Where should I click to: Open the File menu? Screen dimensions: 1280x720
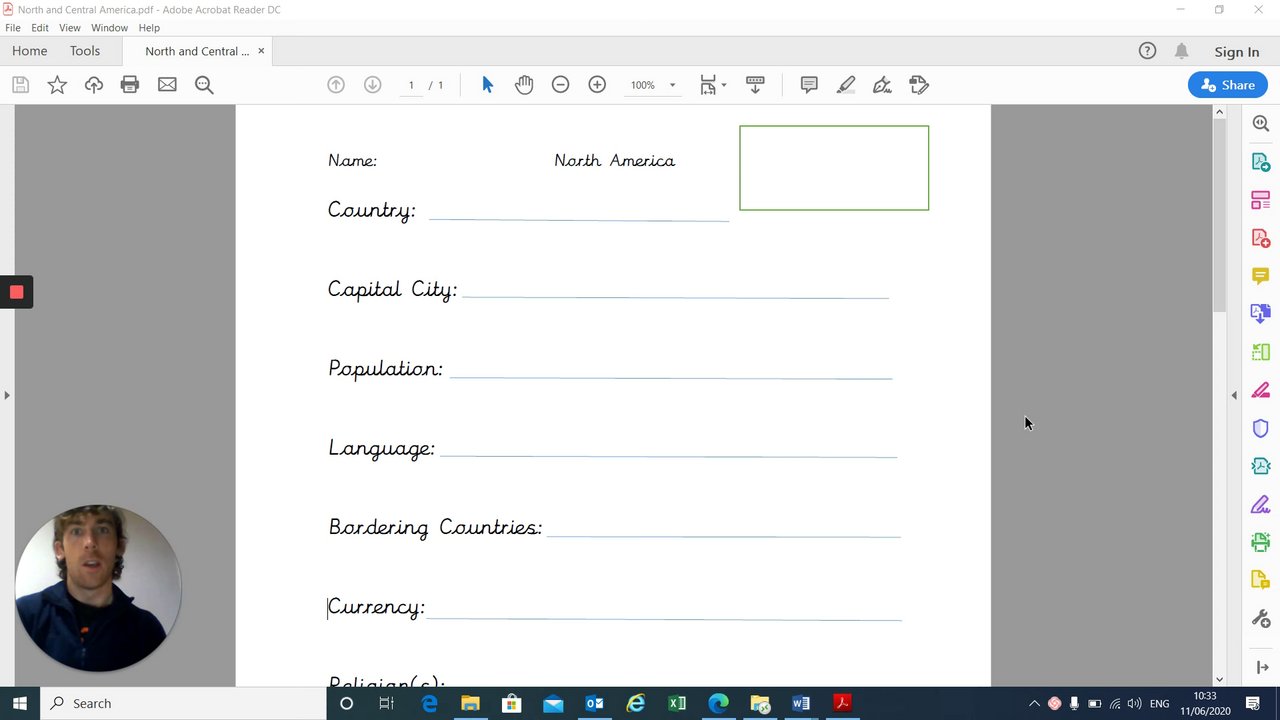13,28
